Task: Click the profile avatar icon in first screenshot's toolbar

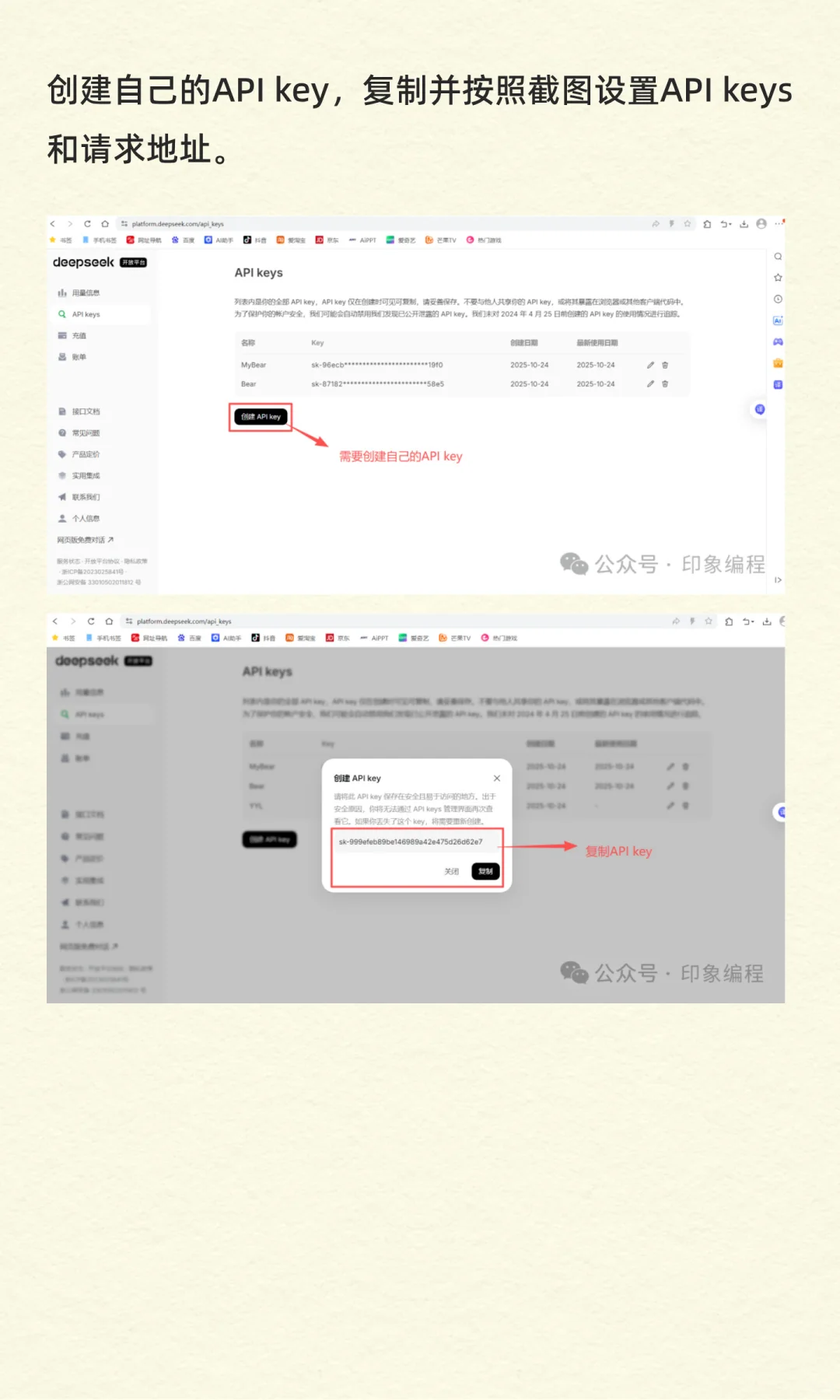Action: pos(761,224)
